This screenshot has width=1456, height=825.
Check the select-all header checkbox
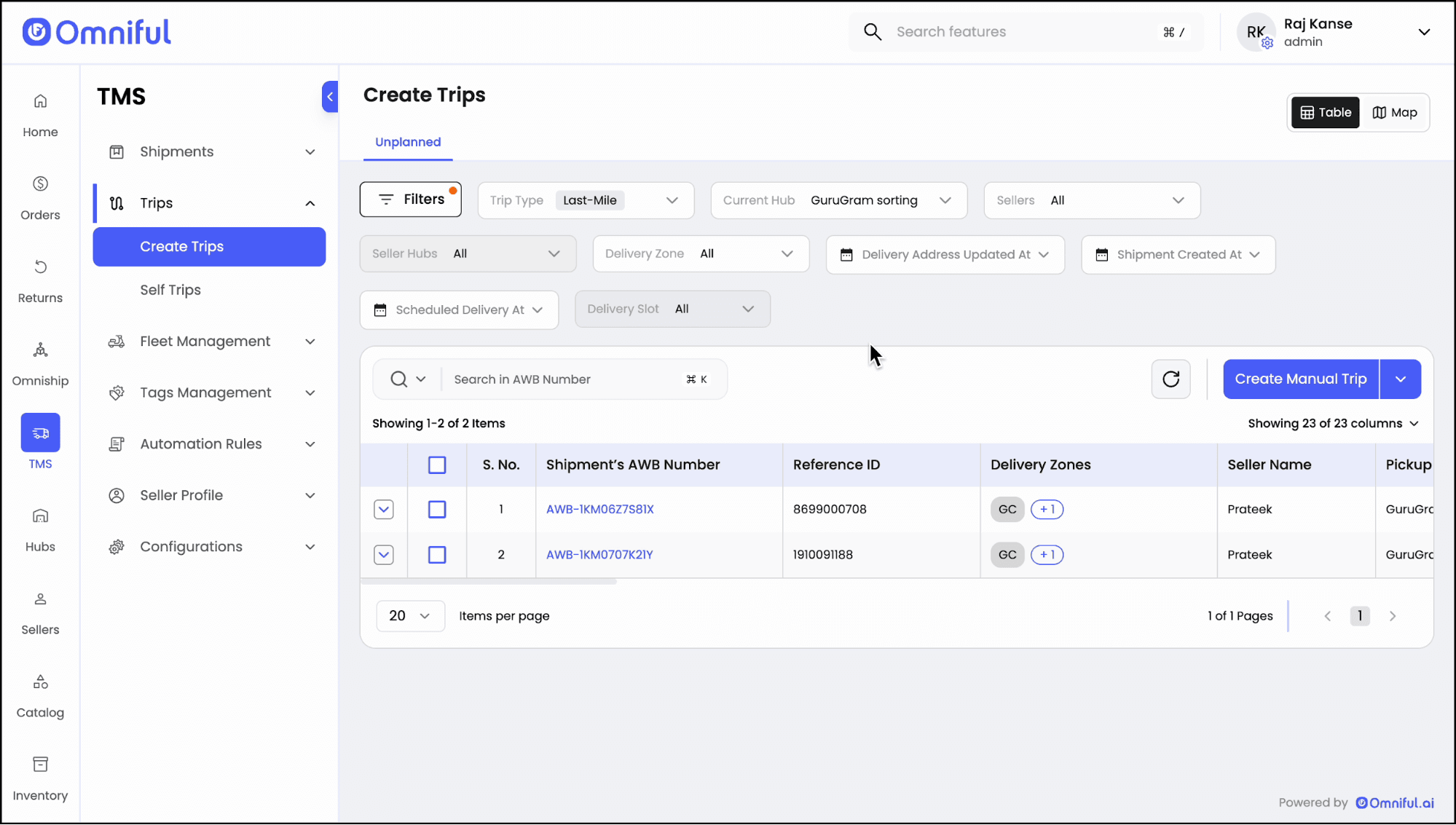point(437,465)
